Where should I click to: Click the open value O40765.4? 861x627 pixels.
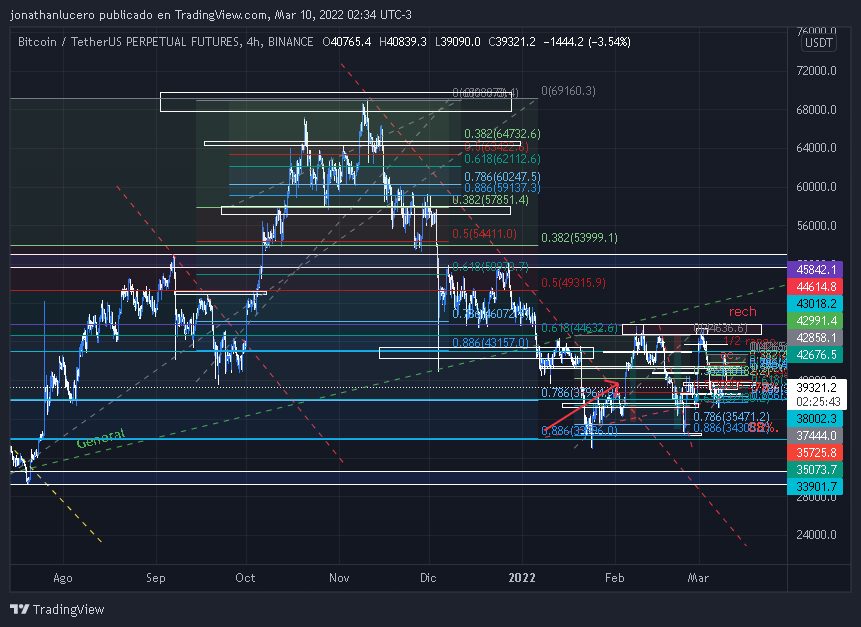coord(346,42)
